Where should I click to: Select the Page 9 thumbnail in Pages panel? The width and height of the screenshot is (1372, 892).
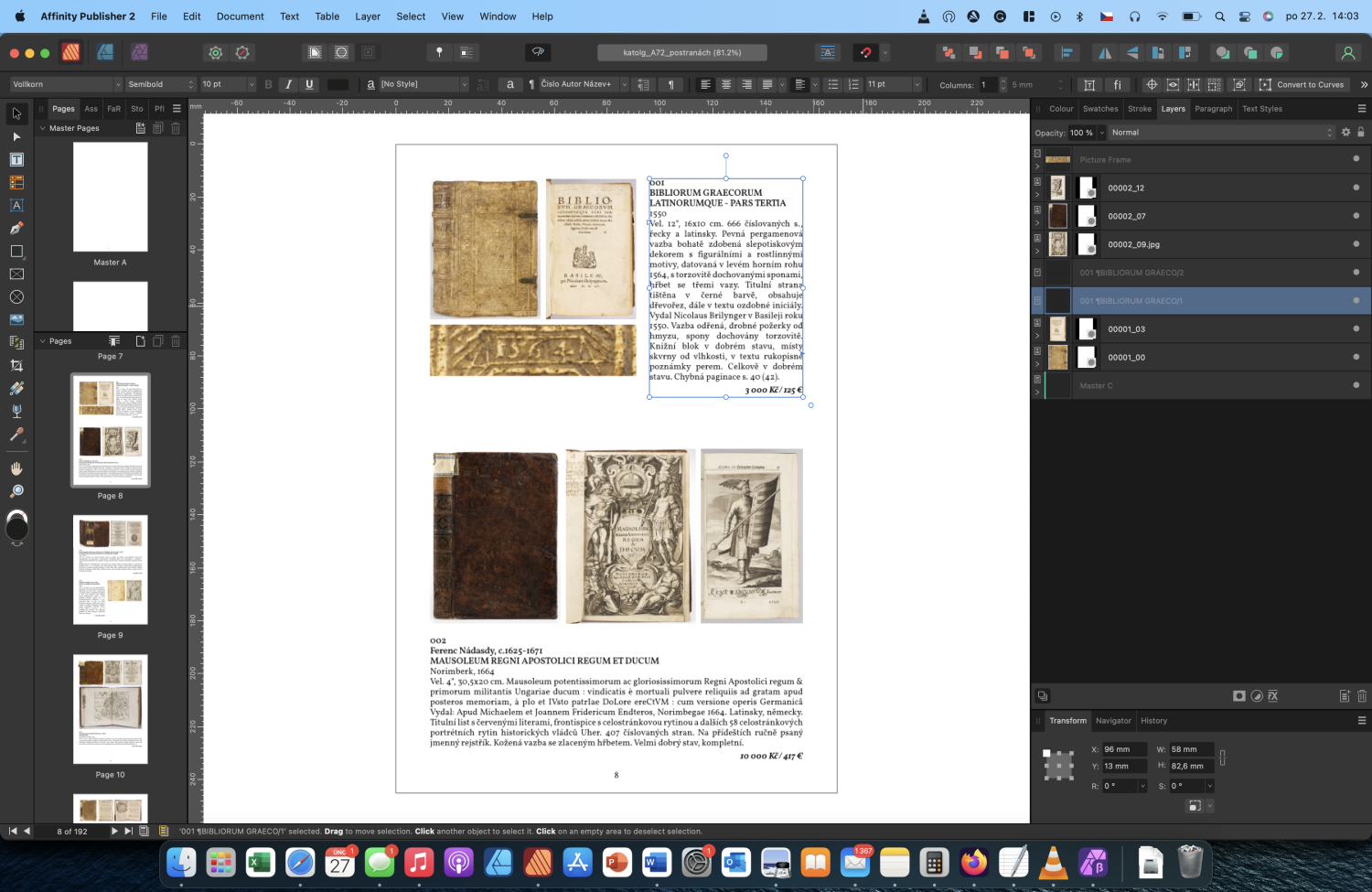click(x=111, y=570)
